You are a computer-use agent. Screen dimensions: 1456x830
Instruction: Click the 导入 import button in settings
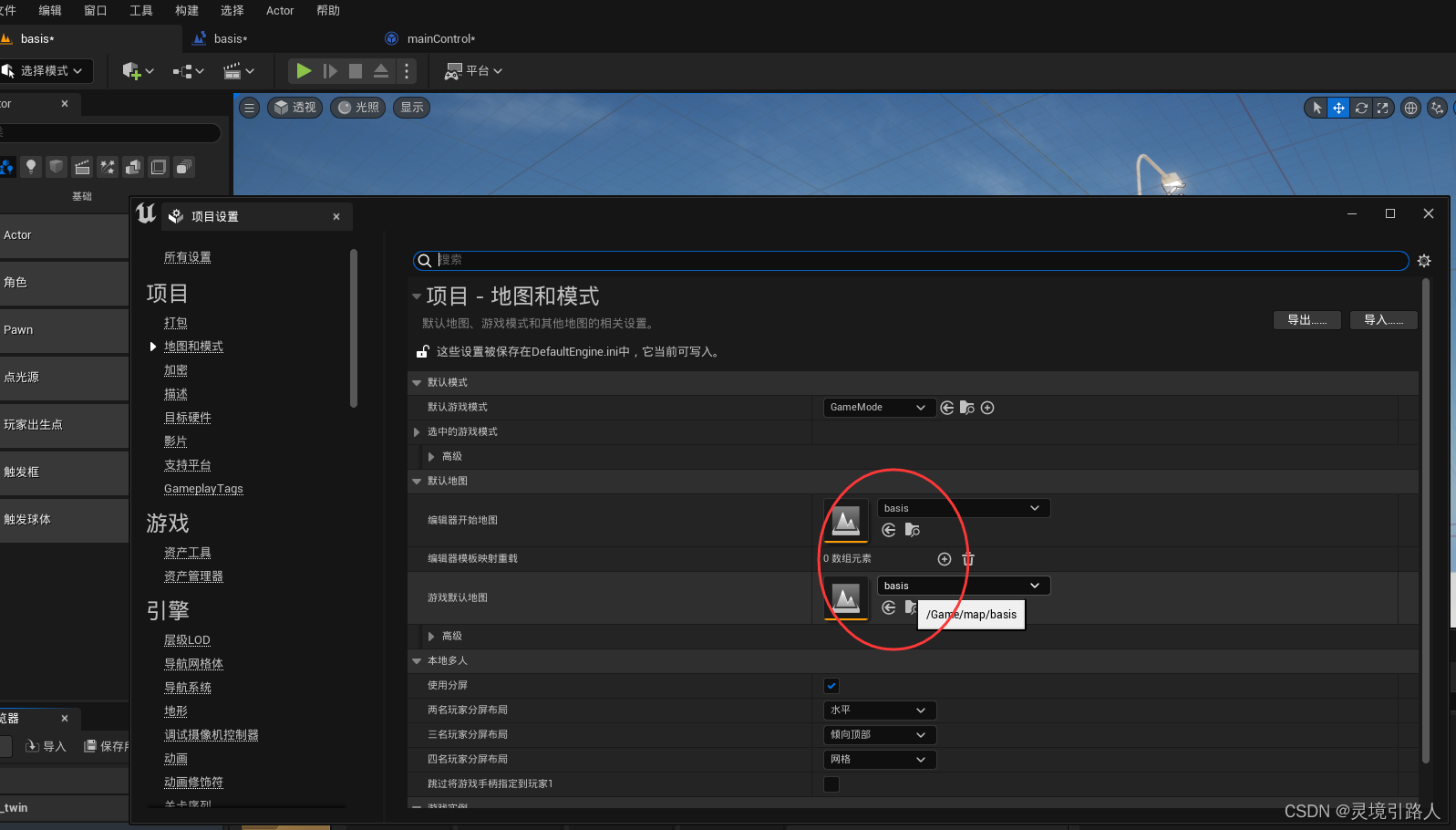[1384, 320]
